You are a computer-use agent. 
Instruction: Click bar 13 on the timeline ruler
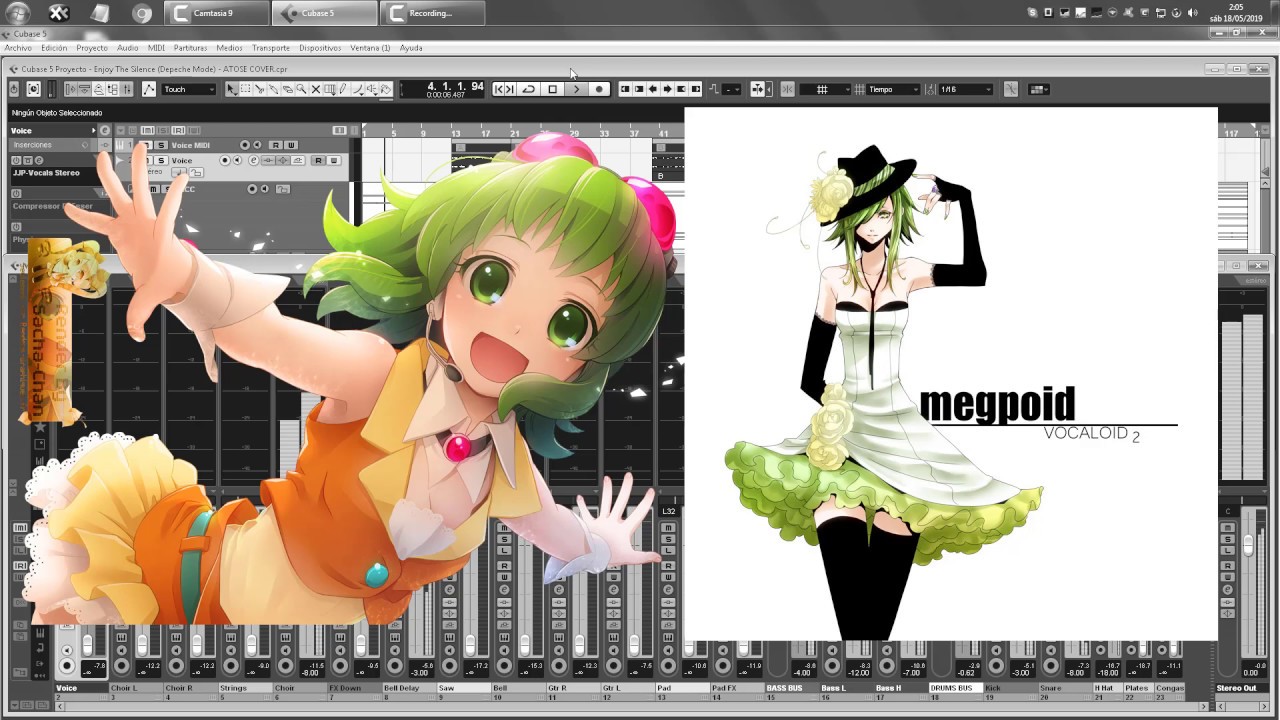455,133
